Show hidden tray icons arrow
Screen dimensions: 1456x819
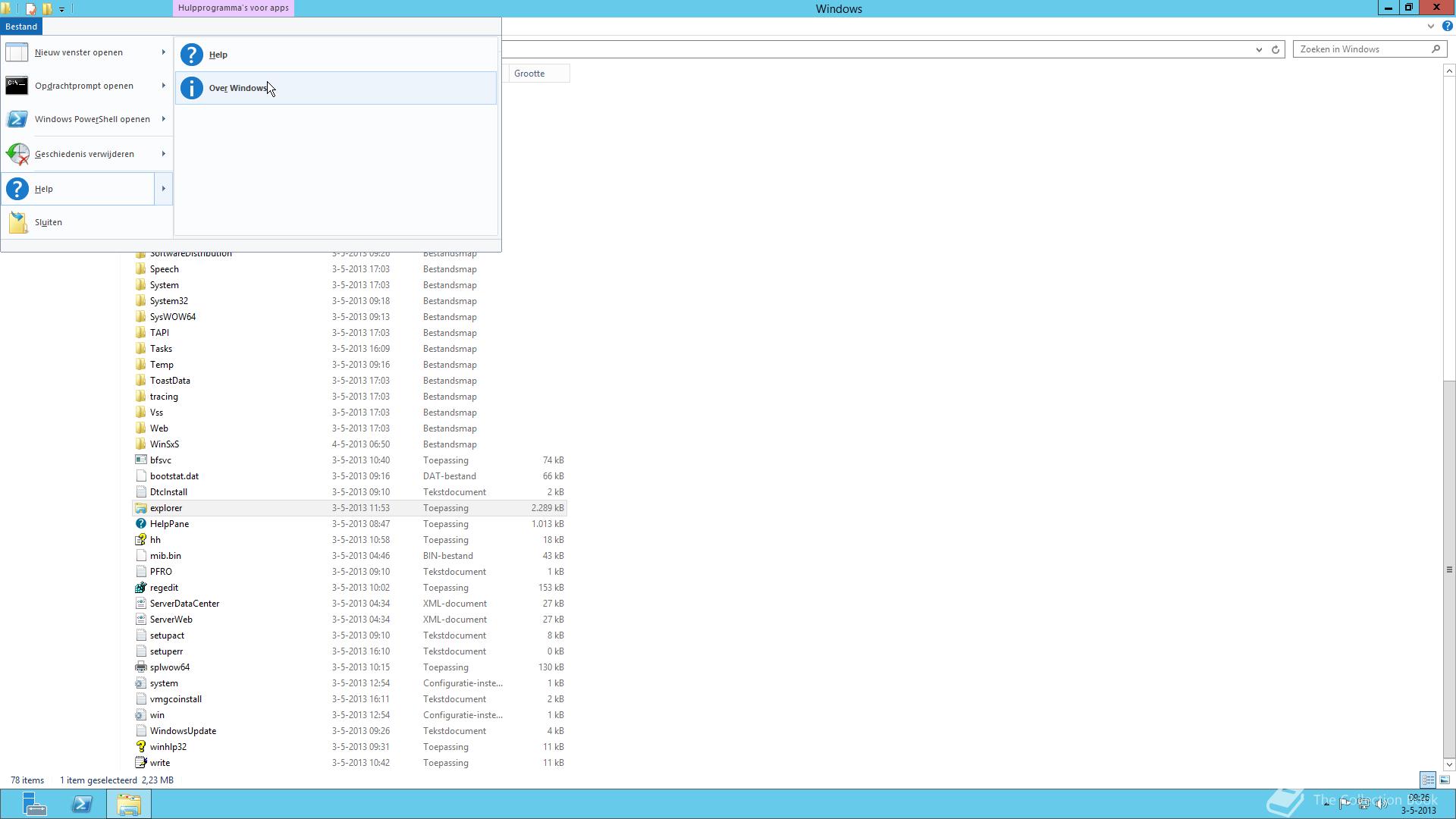(1326, 803)
